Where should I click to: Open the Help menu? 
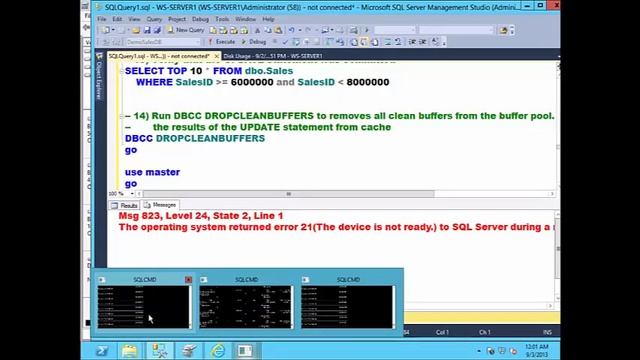tap(268, 19)
